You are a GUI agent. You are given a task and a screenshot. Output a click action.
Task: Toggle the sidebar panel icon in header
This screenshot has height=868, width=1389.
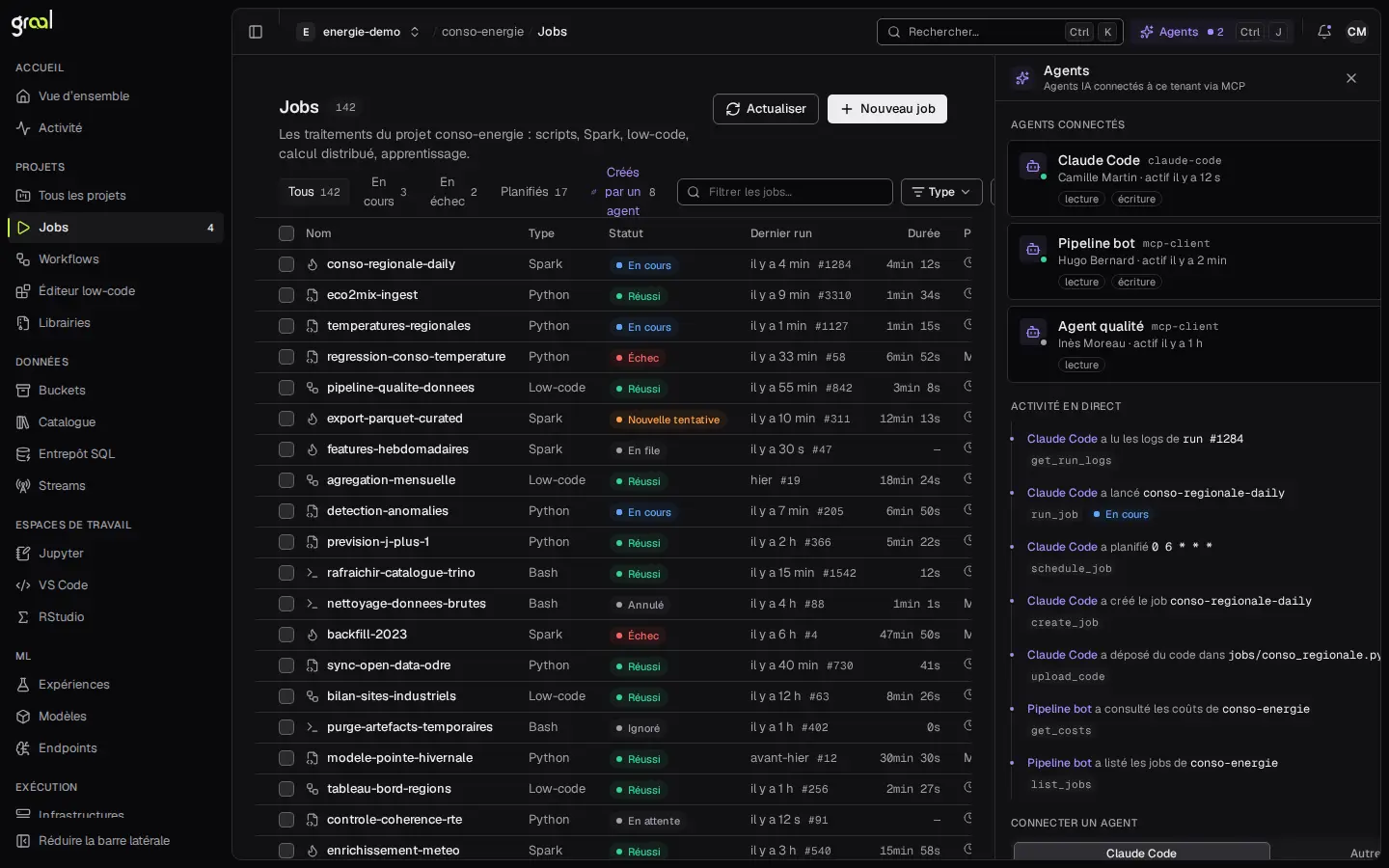pyautogui.click(x=256, y=32)
